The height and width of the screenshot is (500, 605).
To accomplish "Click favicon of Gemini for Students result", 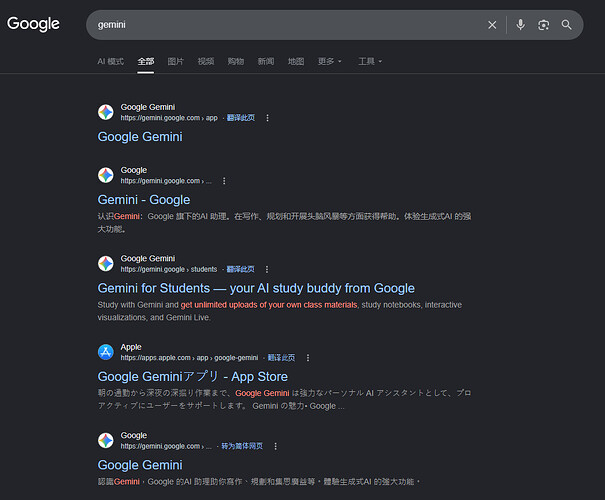I will click(106, 264).
